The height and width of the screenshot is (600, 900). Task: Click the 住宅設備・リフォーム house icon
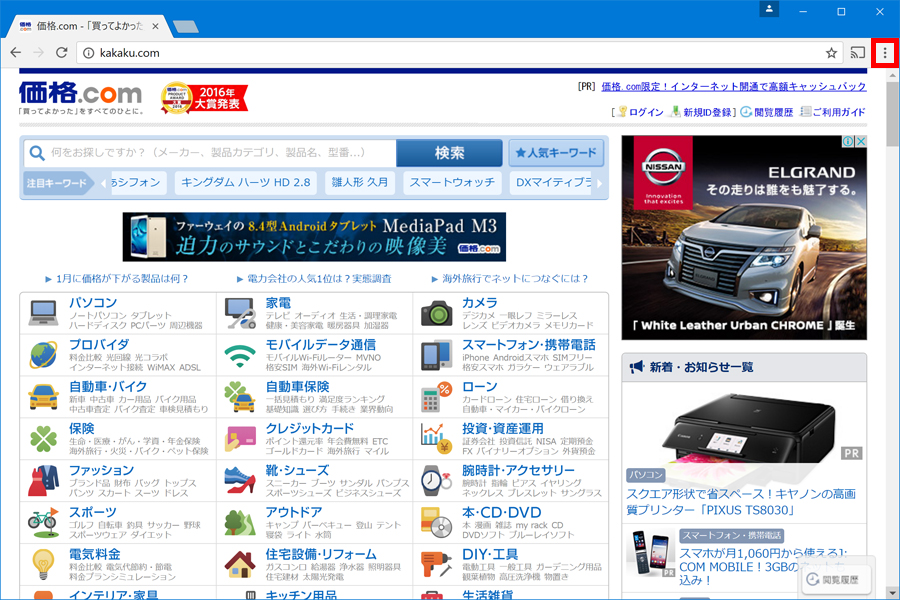(240, 564)
